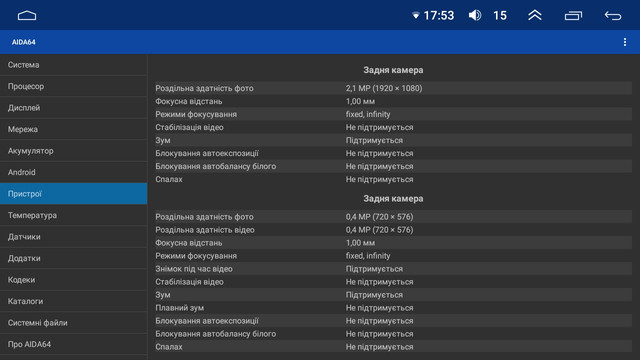Tap the AIDA64 app title
The width and height of the screenshot is (640, 360).
[23, 42]
